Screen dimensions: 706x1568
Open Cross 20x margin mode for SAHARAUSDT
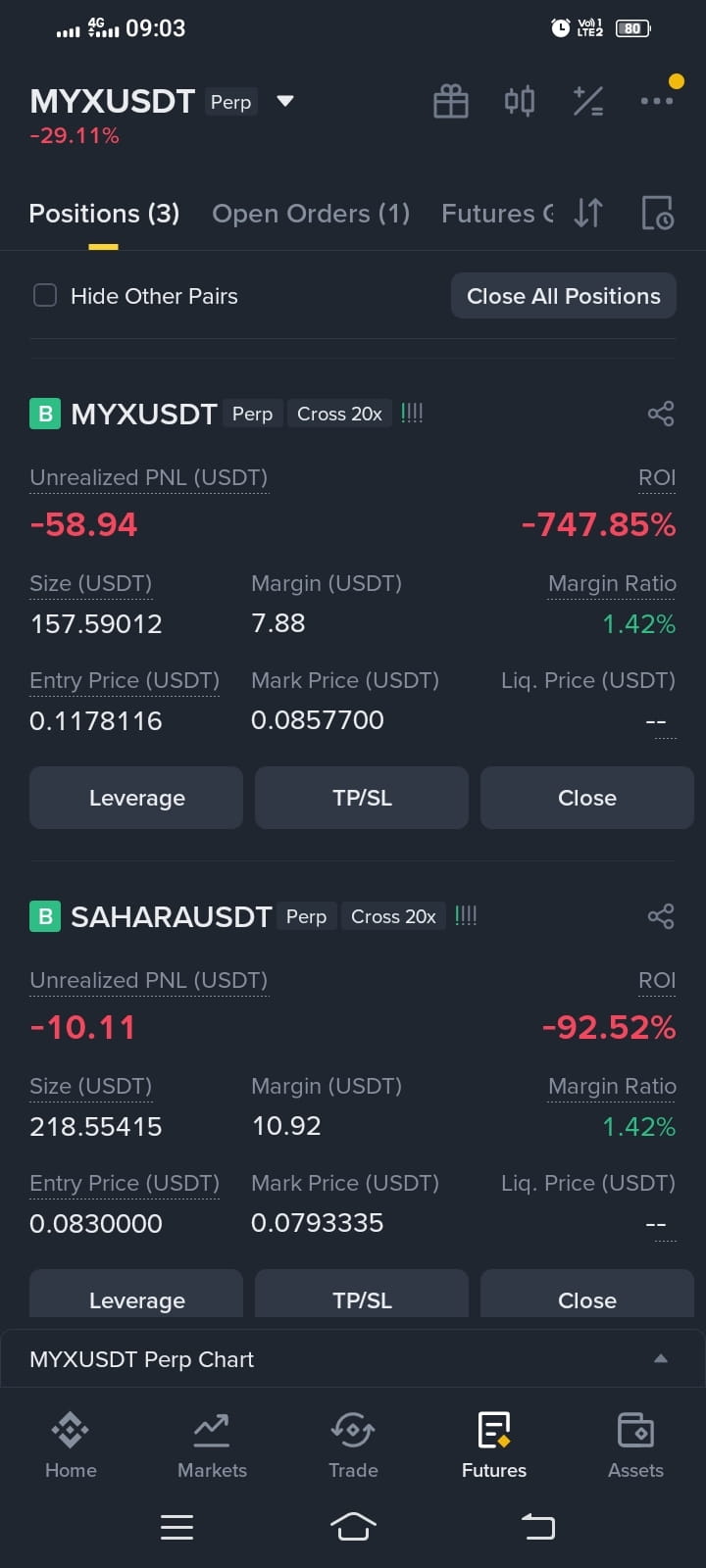(393, 916)
